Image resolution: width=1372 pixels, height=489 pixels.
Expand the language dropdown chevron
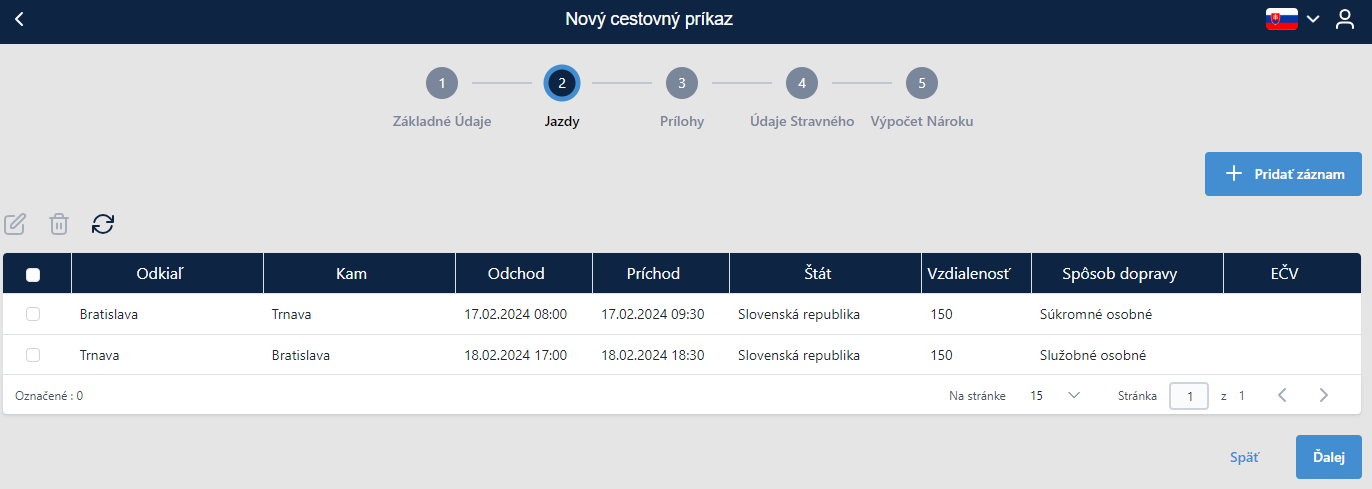tap(1313, 20)
